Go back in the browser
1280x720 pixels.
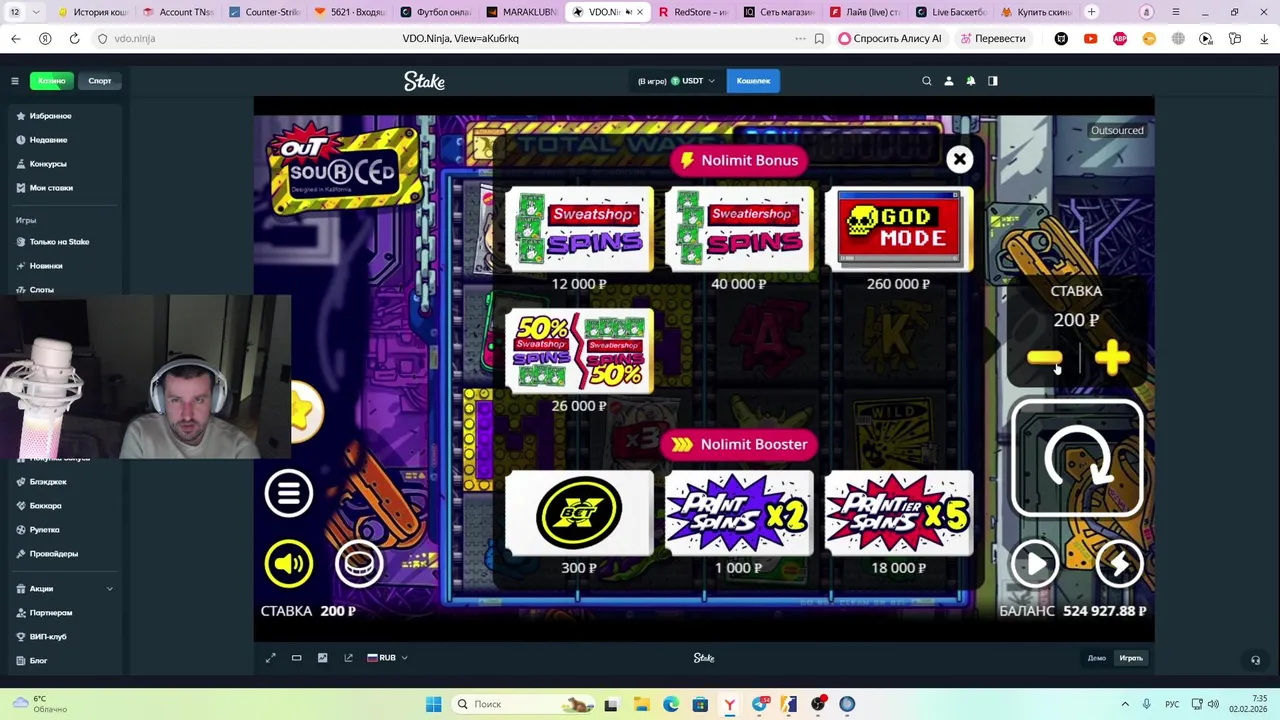(15, 38)
